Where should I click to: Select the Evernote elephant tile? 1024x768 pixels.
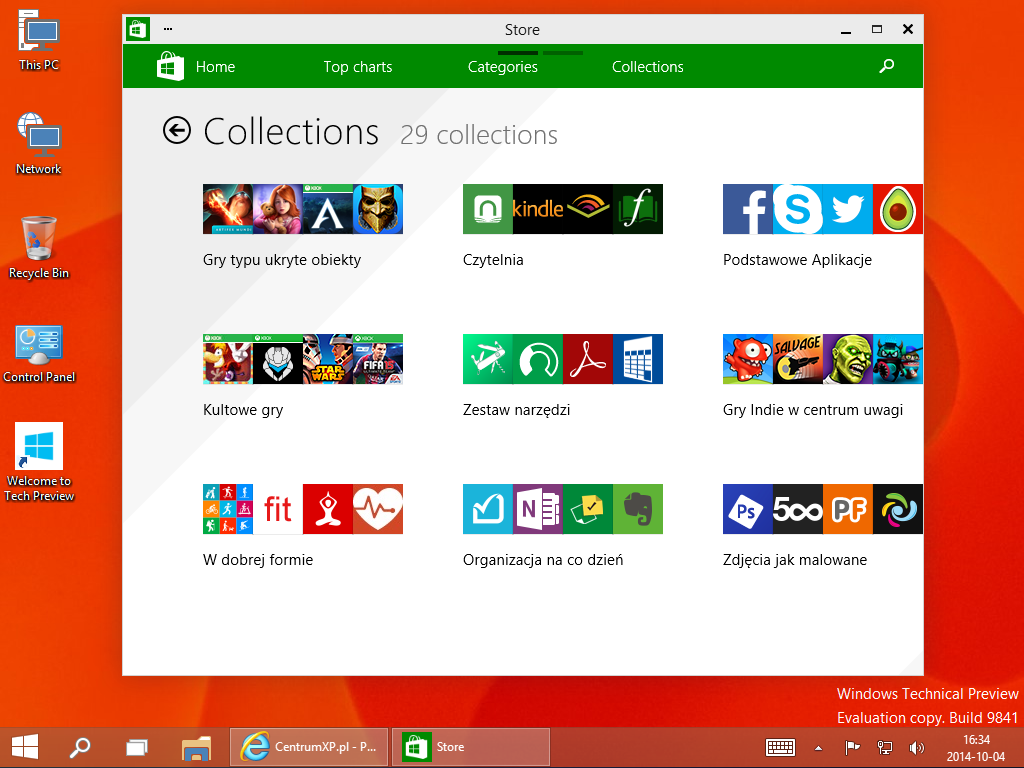pyautogui.click(x=638, y=509)
